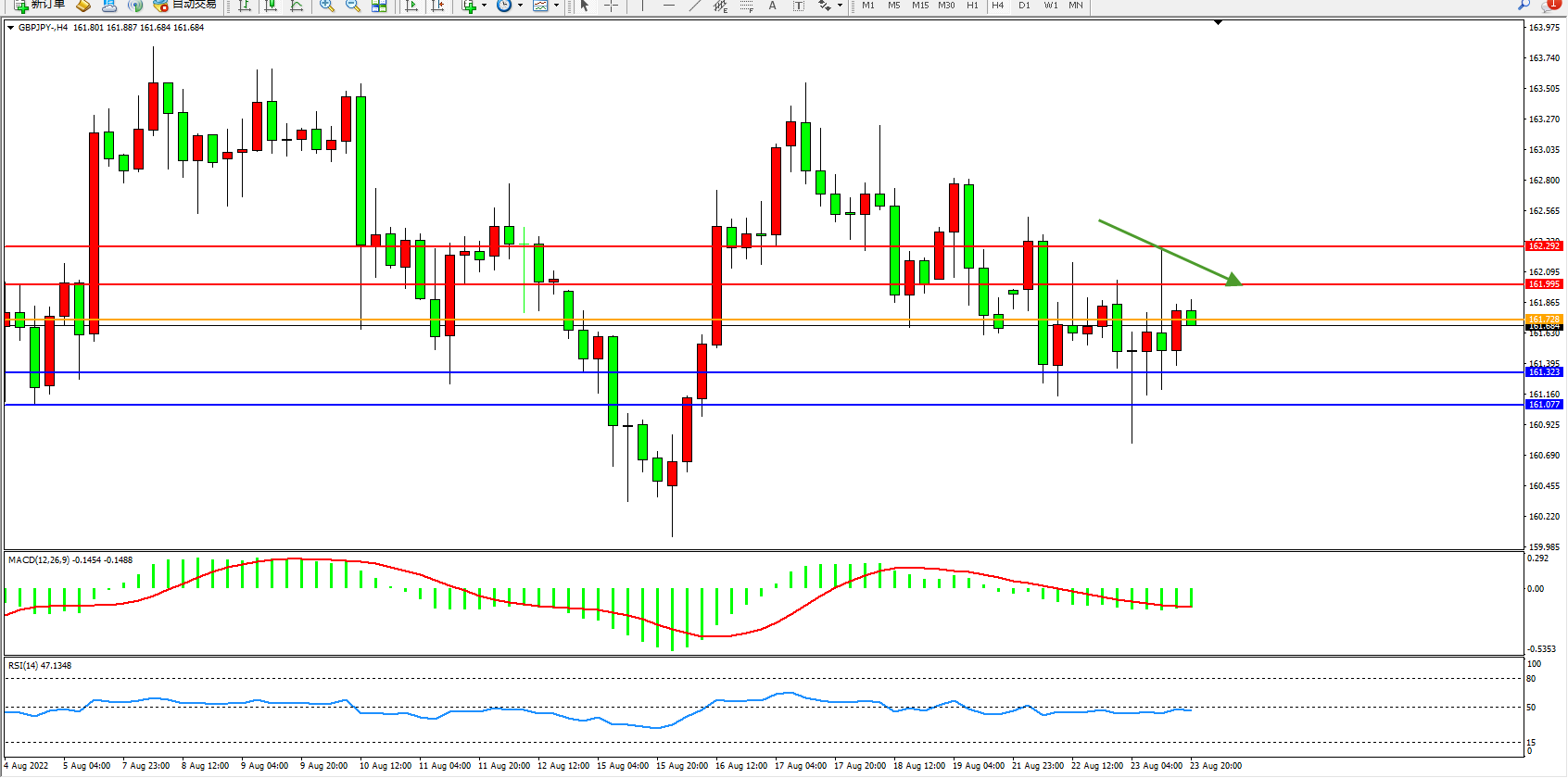Click the 162.292 red price level label
Screen dimensions: 1568x778
(1544, 246)
